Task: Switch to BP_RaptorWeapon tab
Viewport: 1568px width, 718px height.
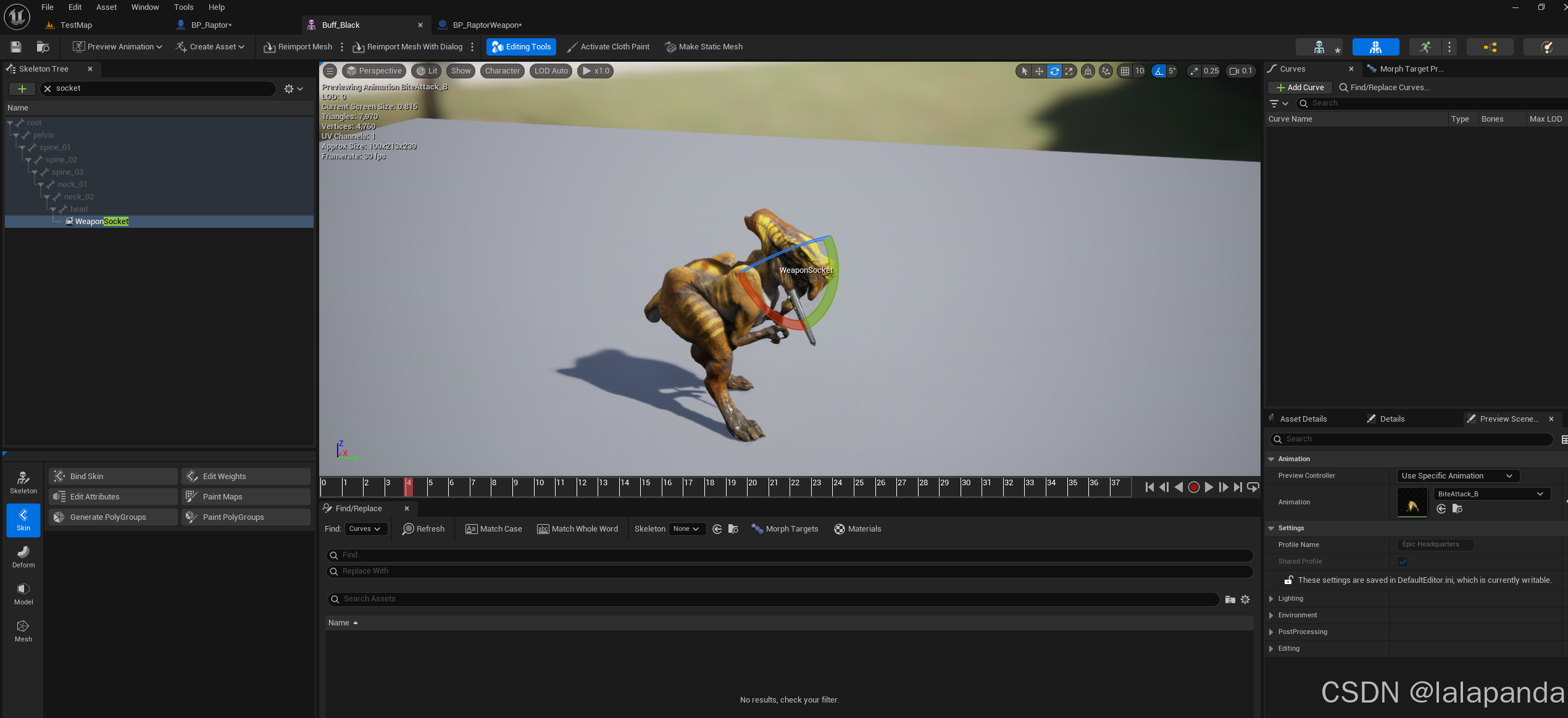Action: (486, 25)
